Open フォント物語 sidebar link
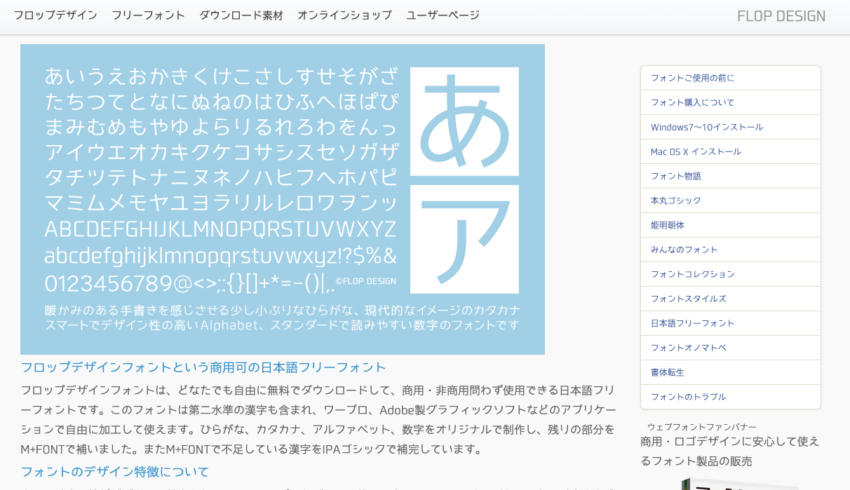Image resolution: width=850 pixels, height=490 pixels. (730, 176)
